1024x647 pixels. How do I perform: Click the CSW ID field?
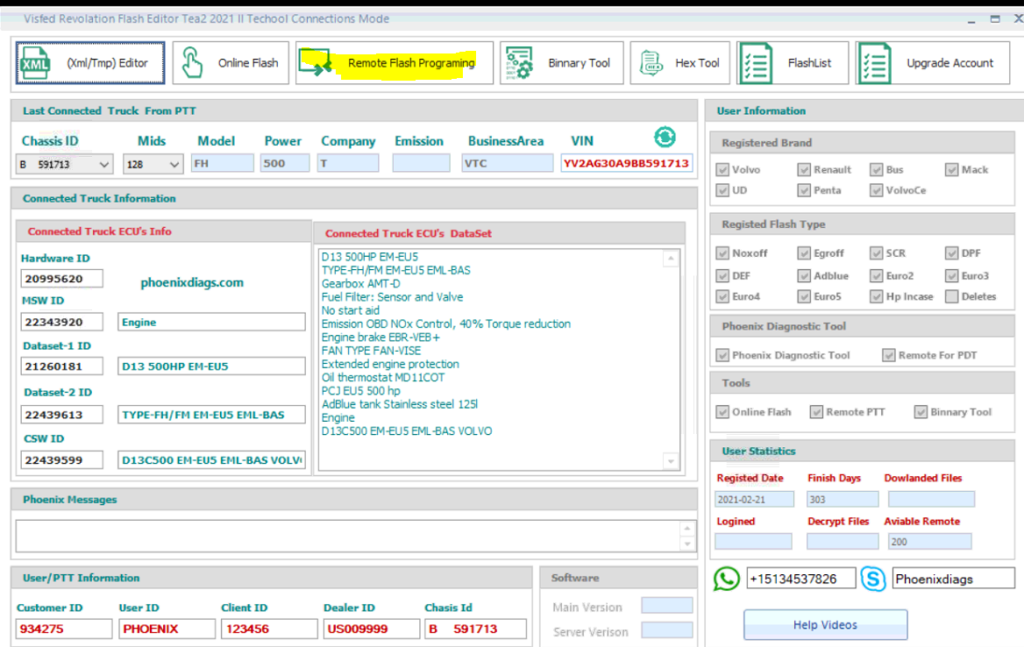pos(61,460)
